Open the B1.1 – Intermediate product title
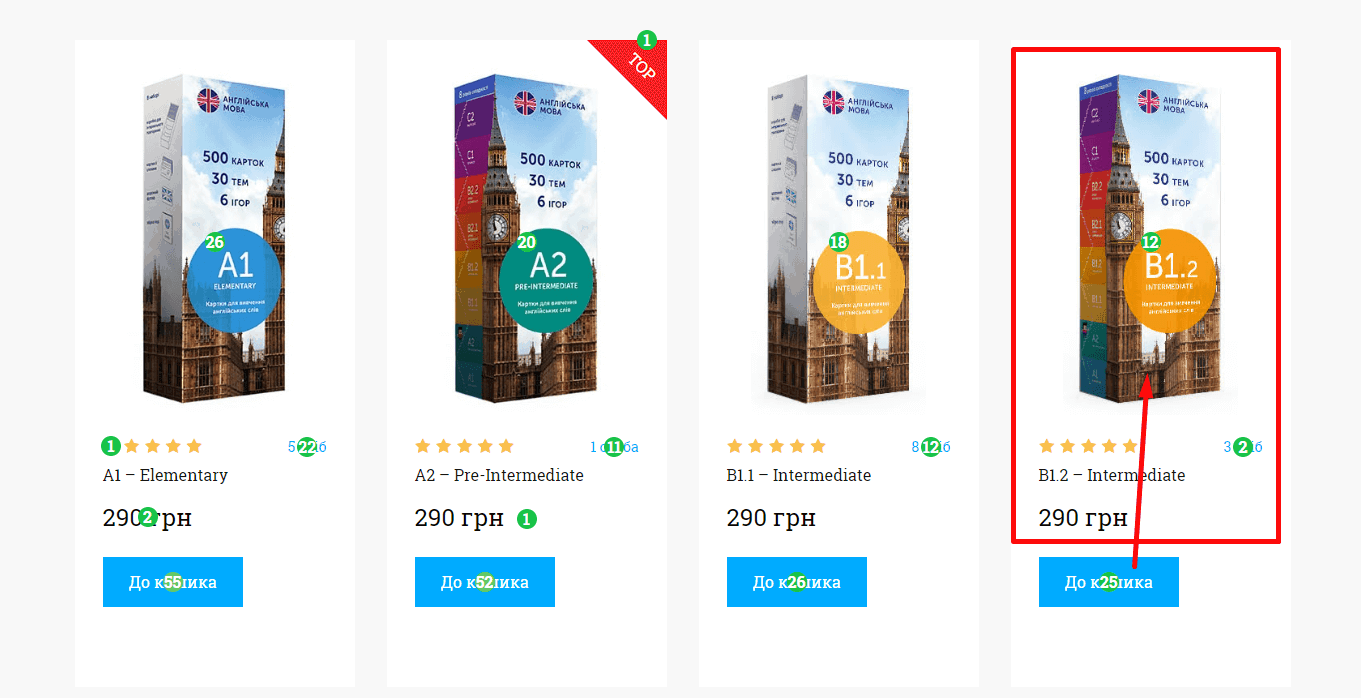Viewport: 1361px width, 698px height. 799,475
